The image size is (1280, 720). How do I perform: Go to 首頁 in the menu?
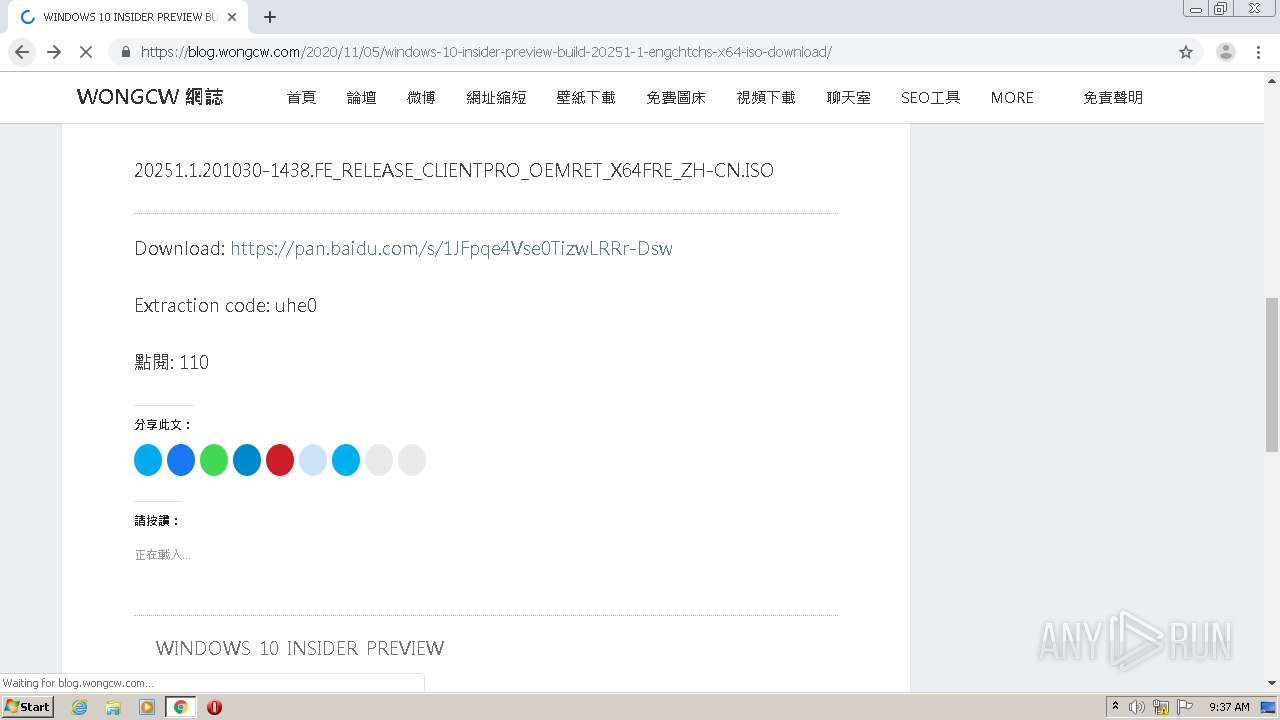coord(301,97)
